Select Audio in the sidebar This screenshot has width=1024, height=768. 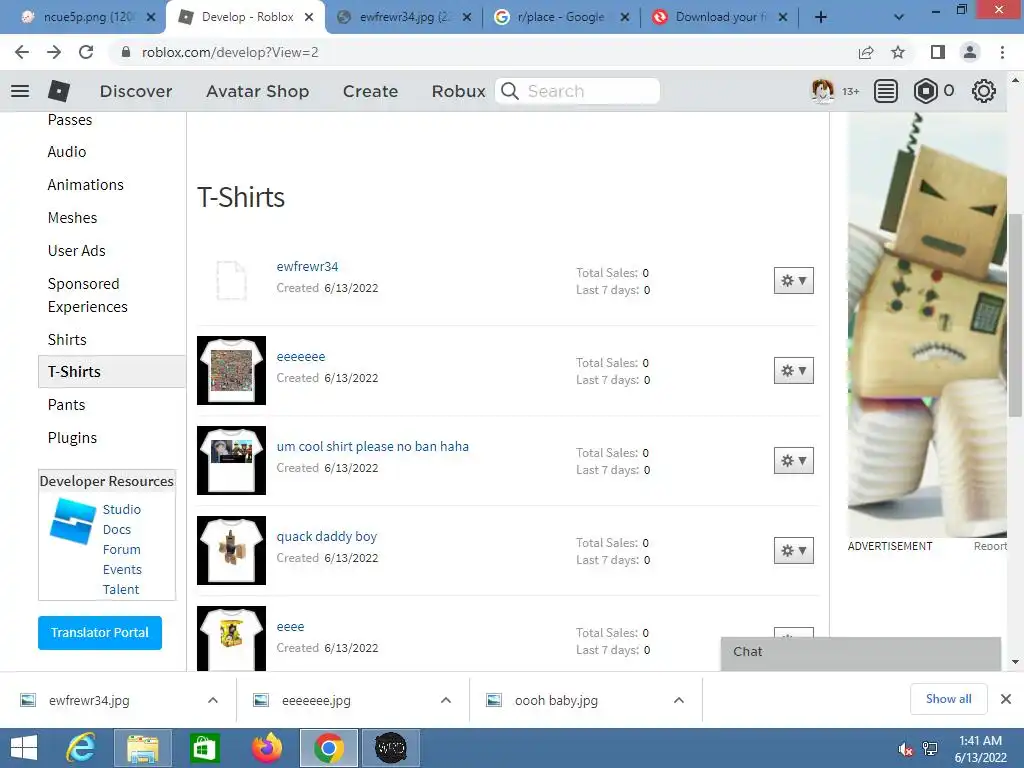pyautogui.click(x=67, y=152)
